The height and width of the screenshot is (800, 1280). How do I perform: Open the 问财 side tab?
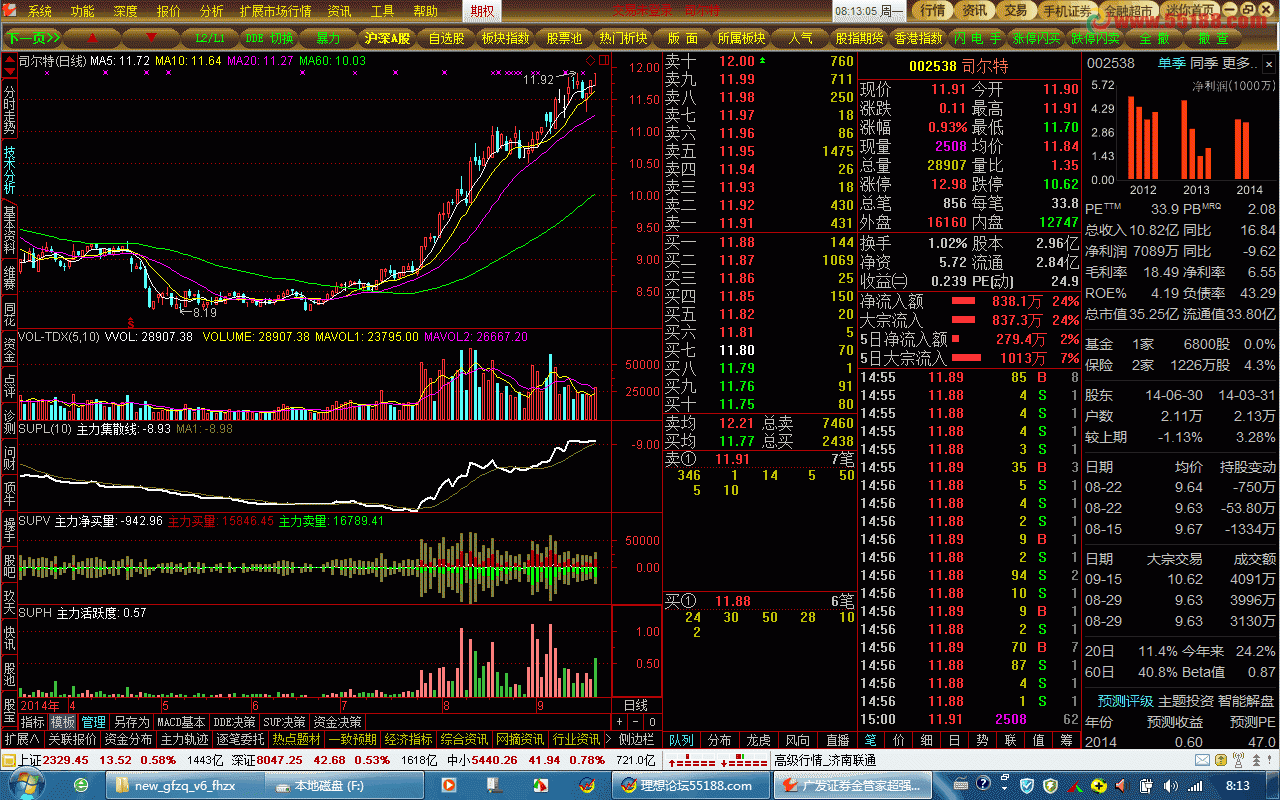(x=9, y=457)
